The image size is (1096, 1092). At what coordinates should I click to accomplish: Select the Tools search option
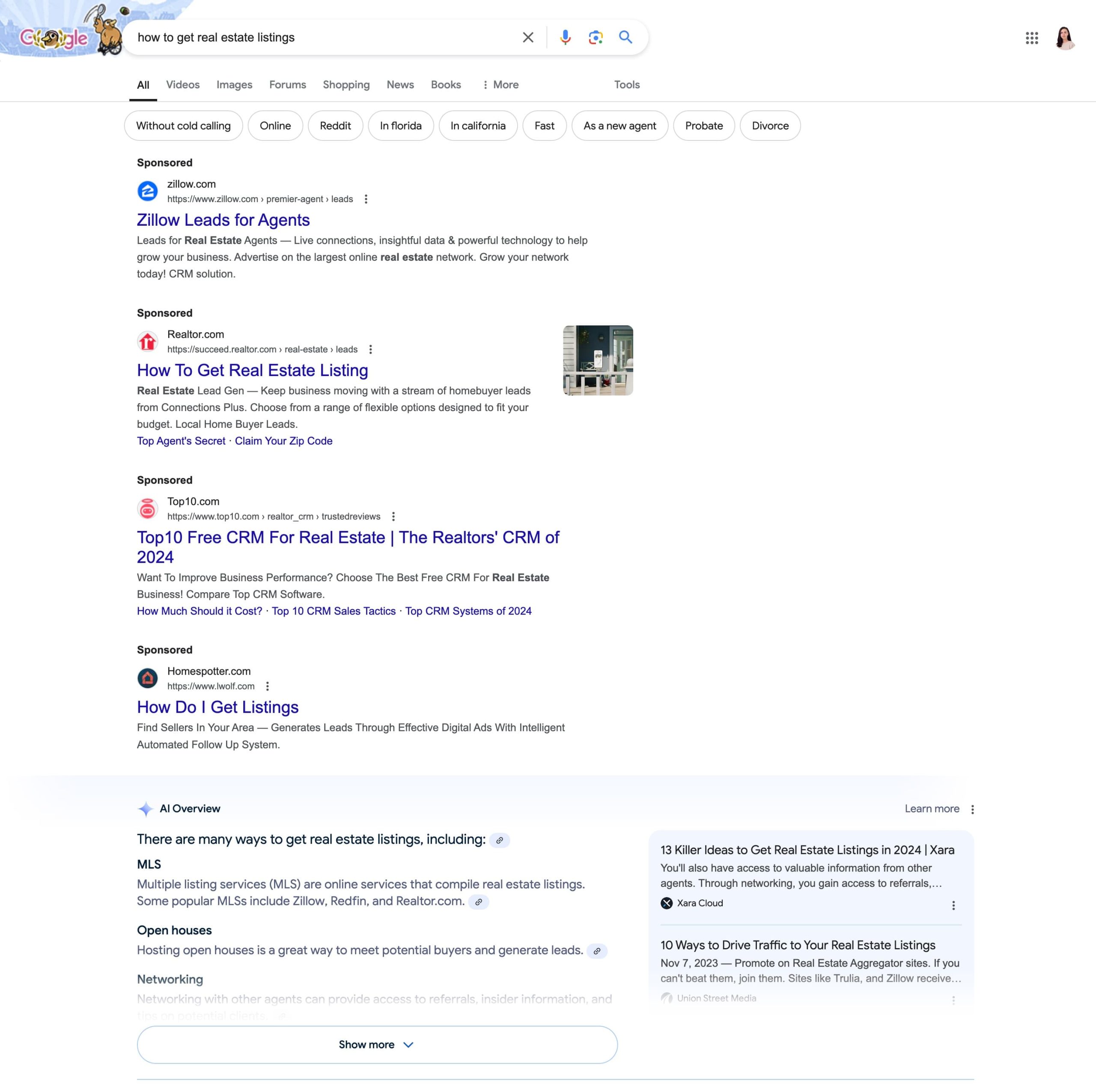(x=627, y=84)
